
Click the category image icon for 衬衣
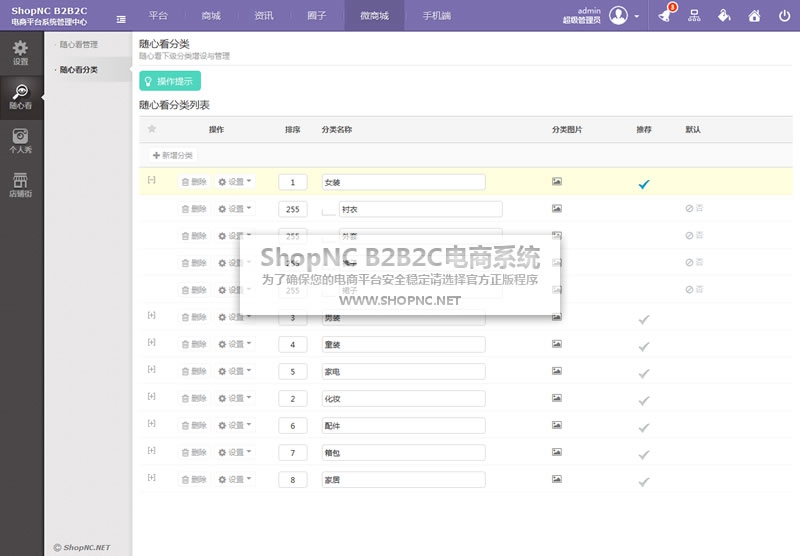(557, 209)
